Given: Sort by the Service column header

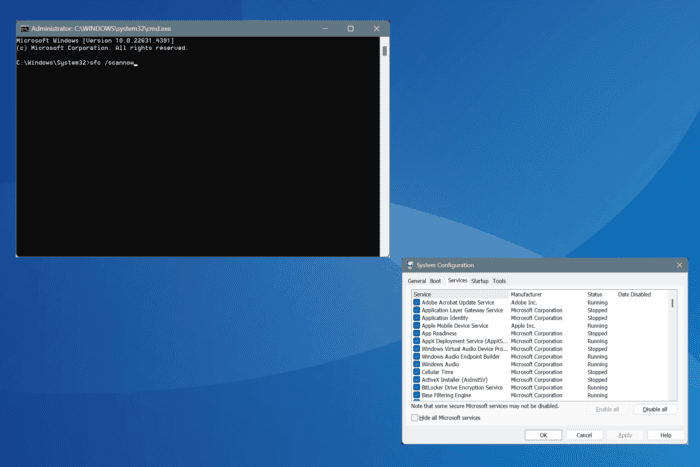Looking at the screenshot, I should click(x=460, y=295).
